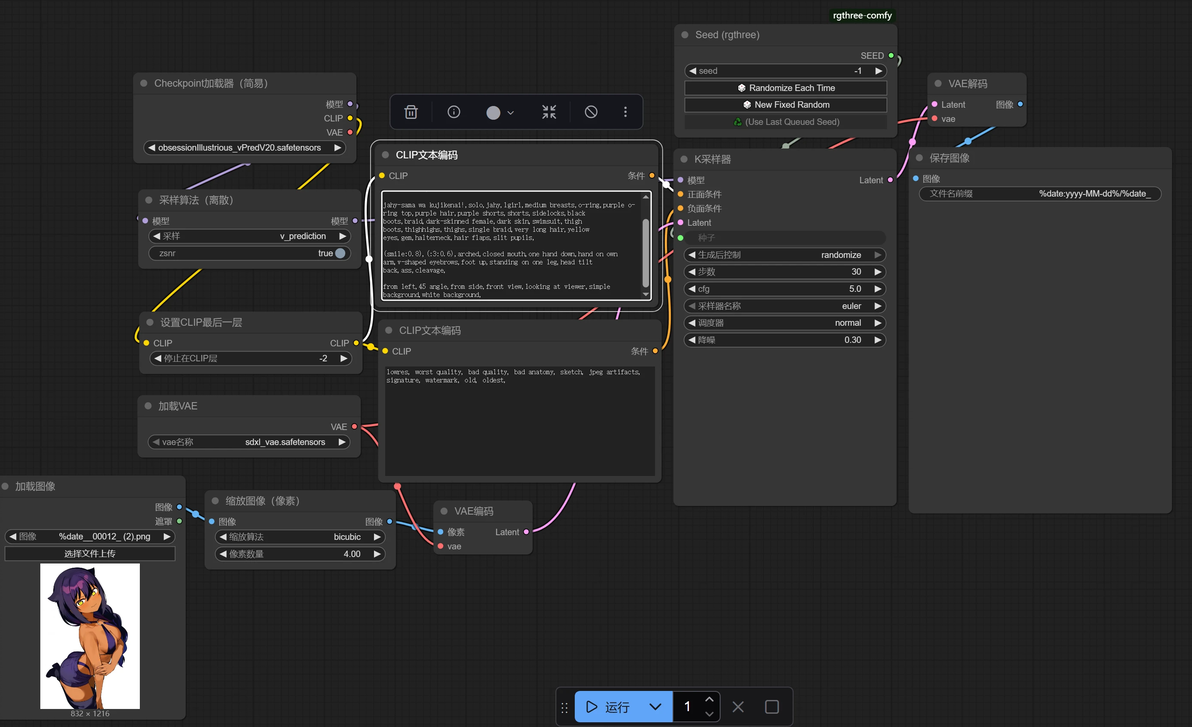Click the green SEED output port
Screen dimensions: 1192x727
pos(891,56)
